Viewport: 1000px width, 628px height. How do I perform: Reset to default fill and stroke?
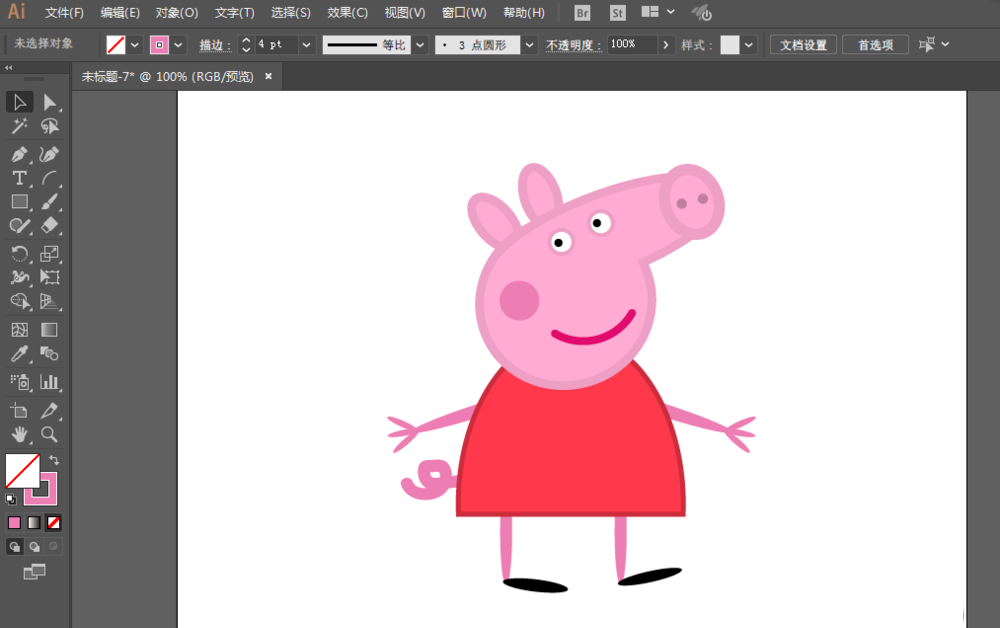click(11, 499)
